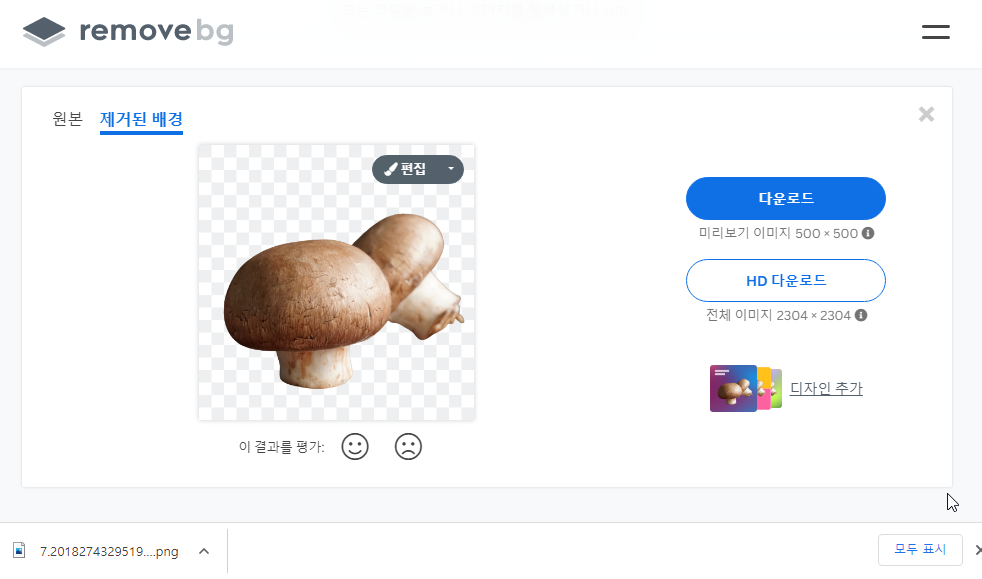Show info for 미리보기 이미지 500 × 500

(868, 233)
